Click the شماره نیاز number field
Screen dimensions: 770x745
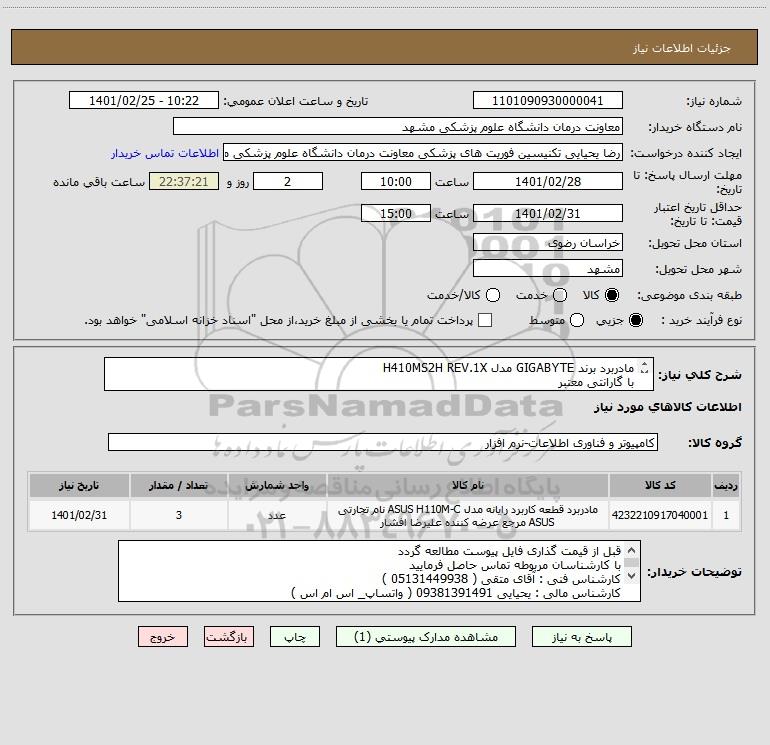click(x=548, y=101)
